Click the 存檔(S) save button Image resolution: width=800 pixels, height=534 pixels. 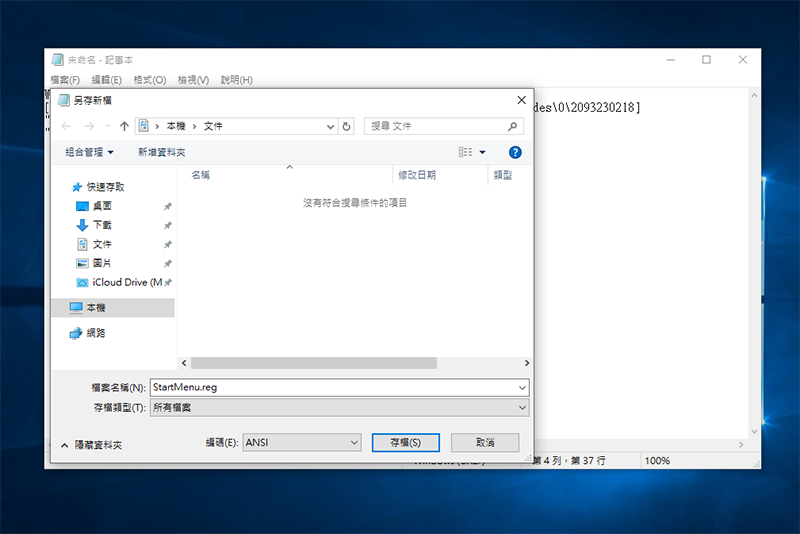tap(405, 442)
